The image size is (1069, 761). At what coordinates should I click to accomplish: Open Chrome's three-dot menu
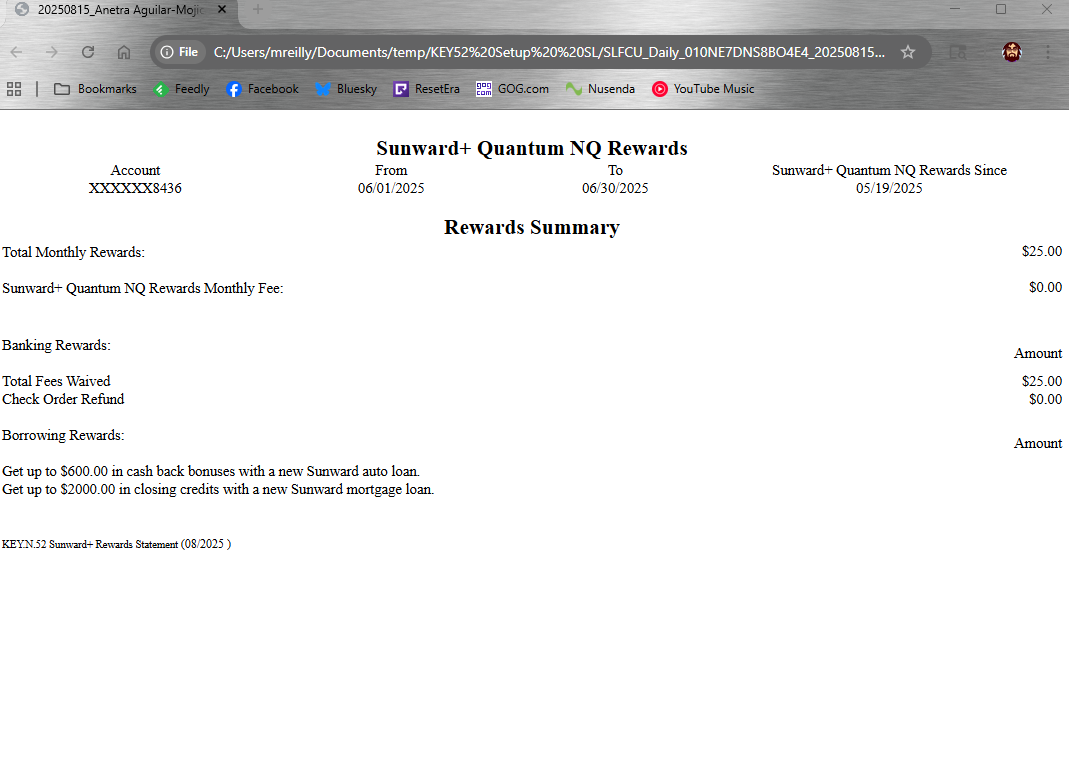coord(1047,52)
